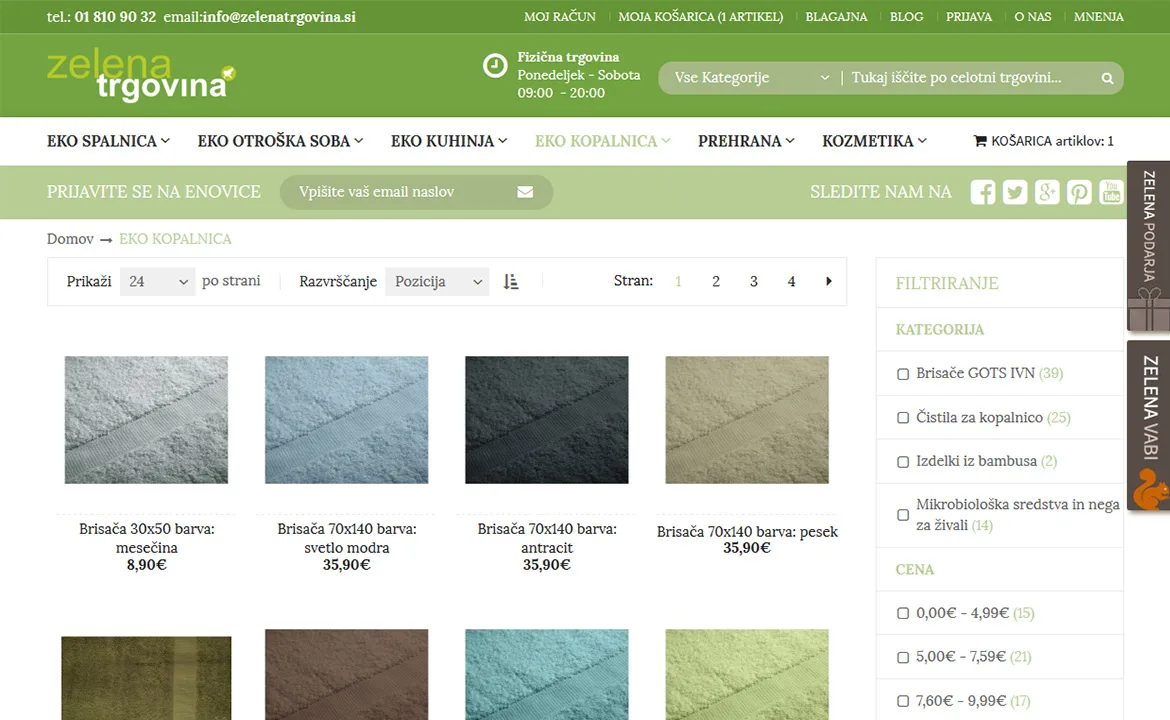Open the Facebook social icon

coord(983,192)
